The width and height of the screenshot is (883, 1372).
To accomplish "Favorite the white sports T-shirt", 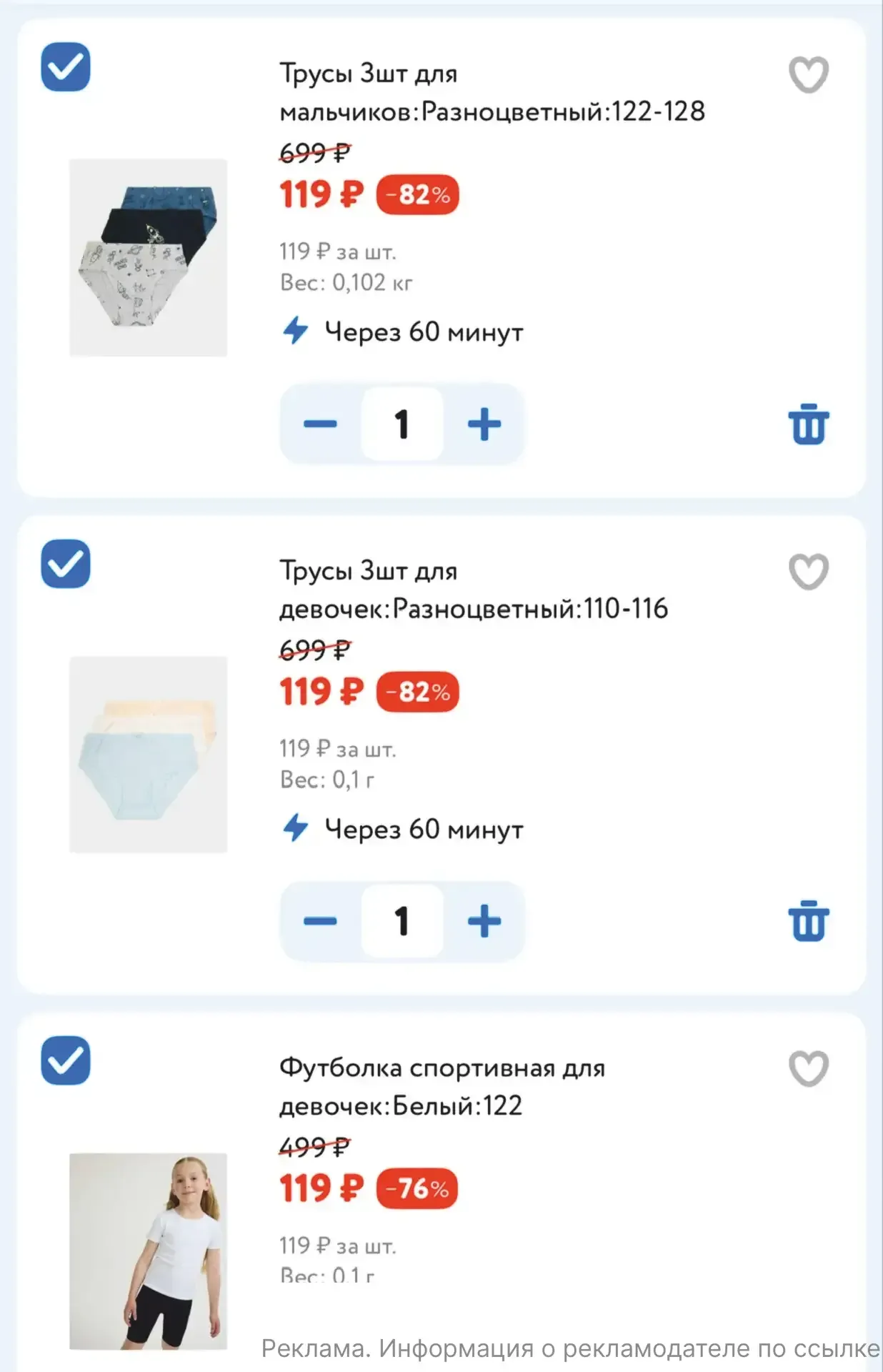I will click(808, 1068).
